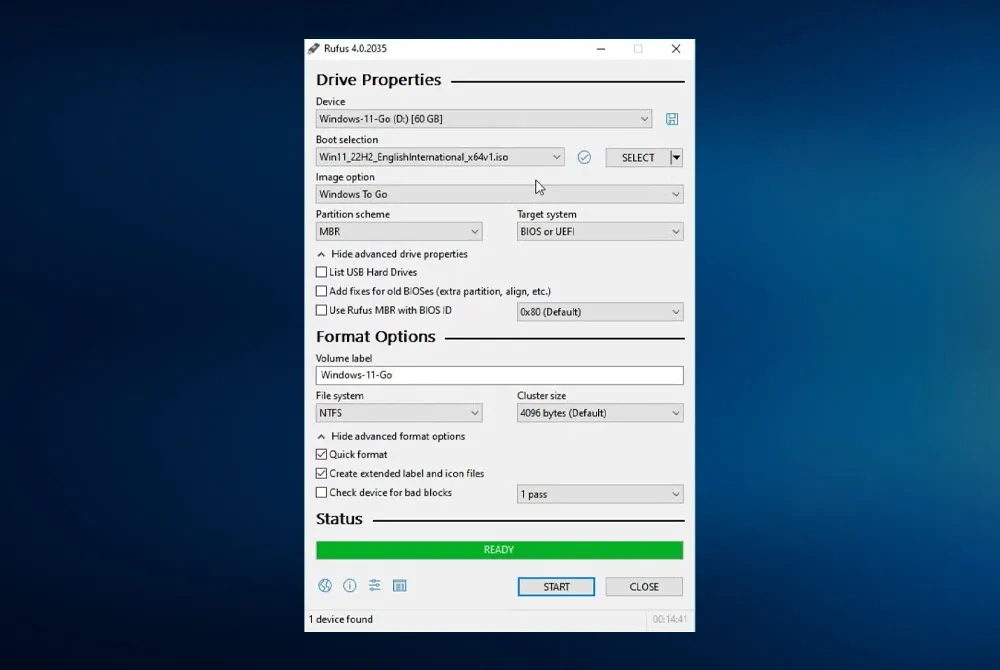
Task: Open the Cluster size dropdown
Action: [600, 413]
